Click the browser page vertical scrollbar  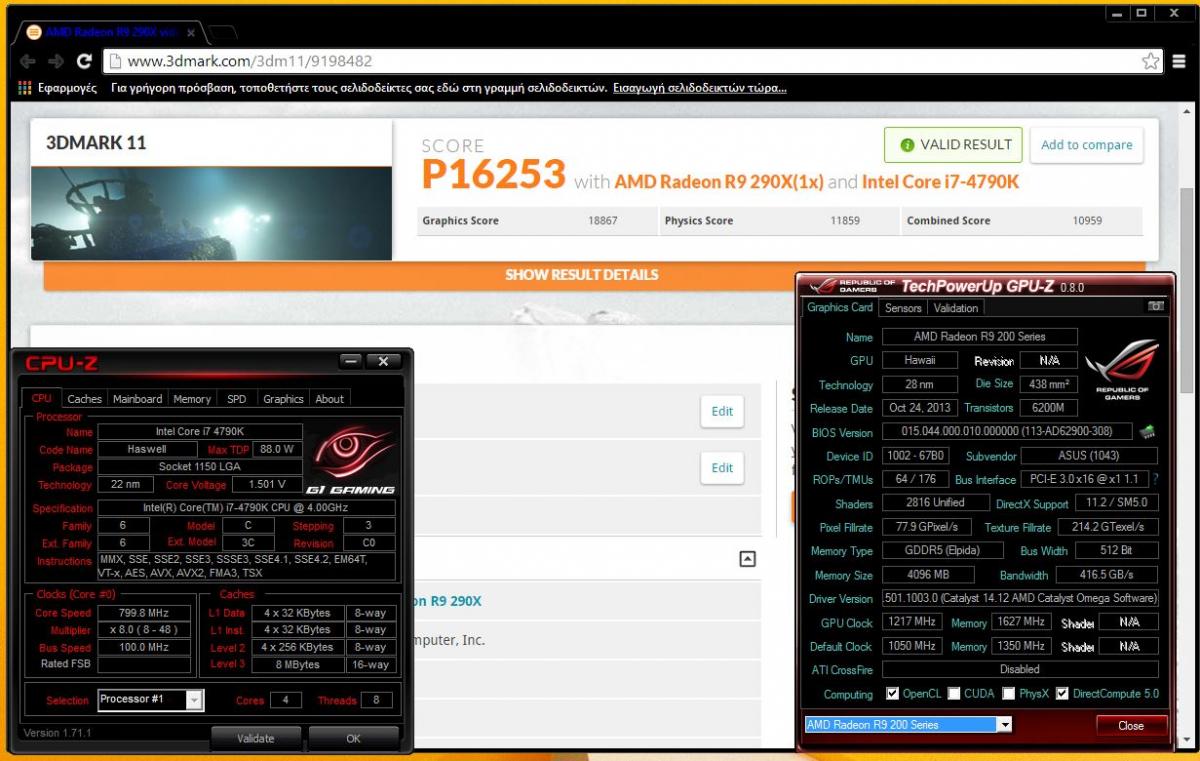tap(1187, 290)
